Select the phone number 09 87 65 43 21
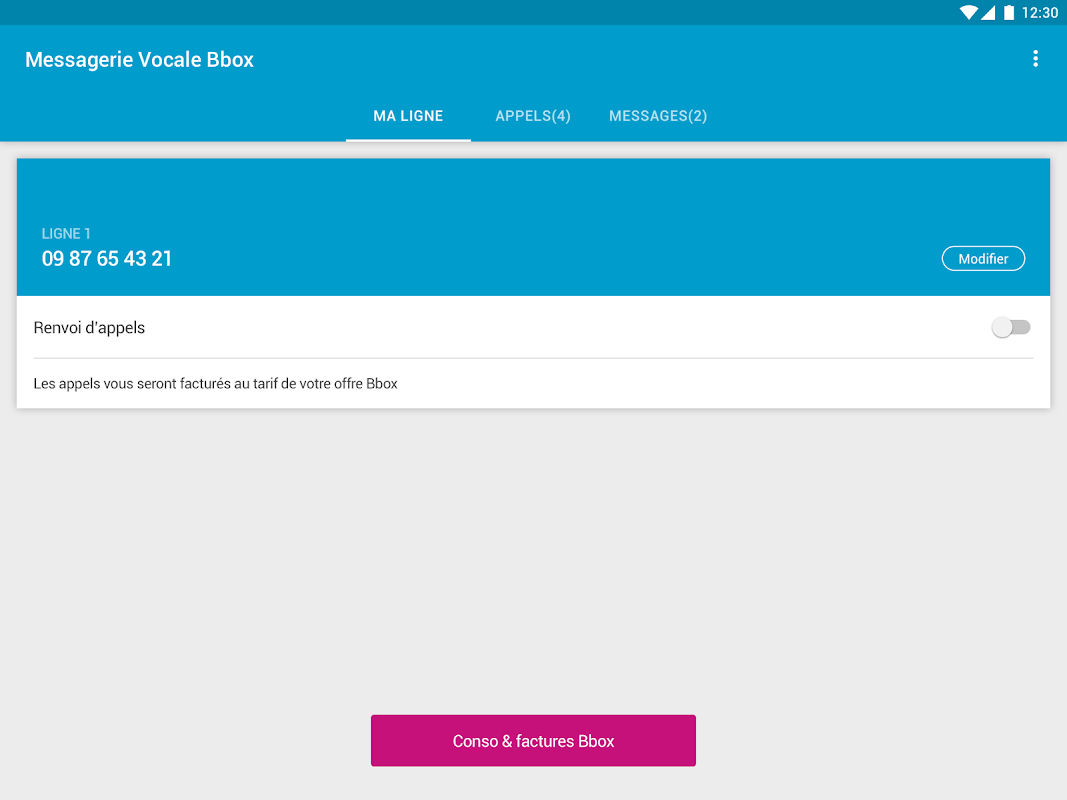This screenshot has height=800, width=1067. pyautogui.click(x=107, y=259)
